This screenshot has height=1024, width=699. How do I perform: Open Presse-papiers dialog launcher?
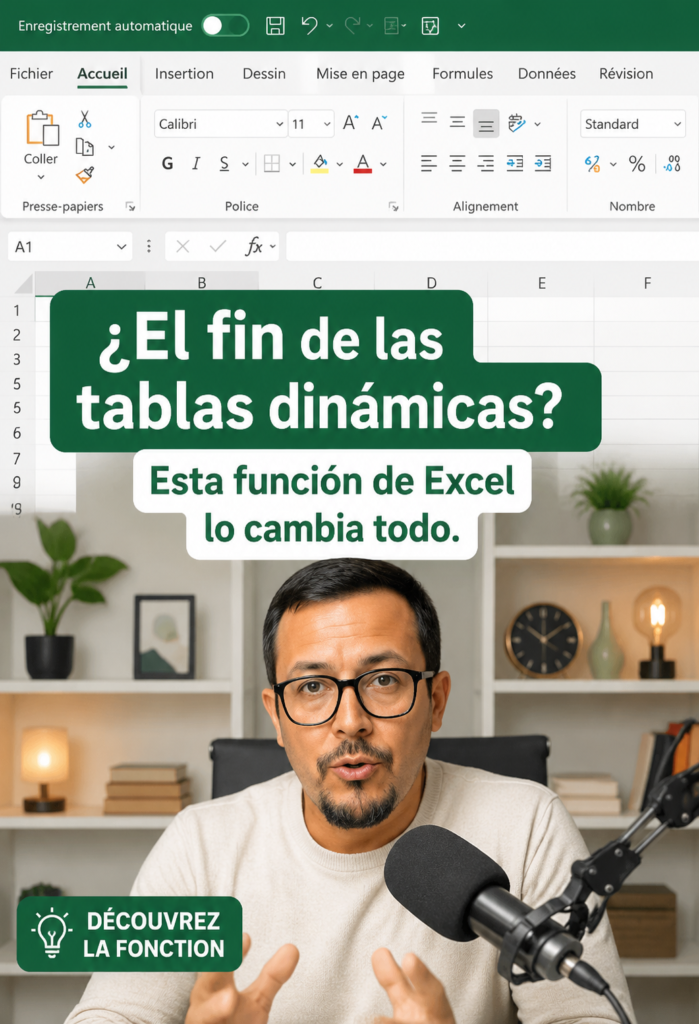[x=130, y=206]
